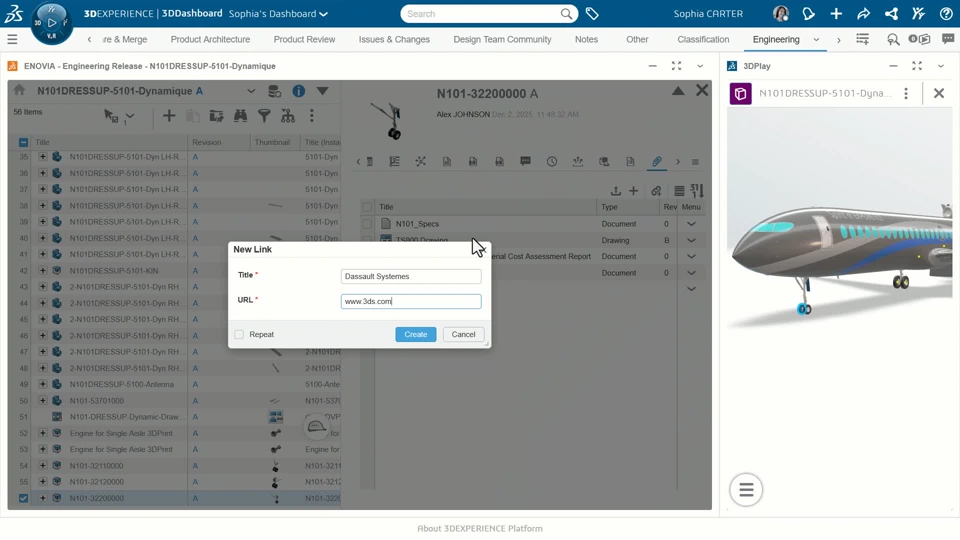
Task: Click the Cancel button in New Link
Action: pyautogui.click(x=463, y=334)
